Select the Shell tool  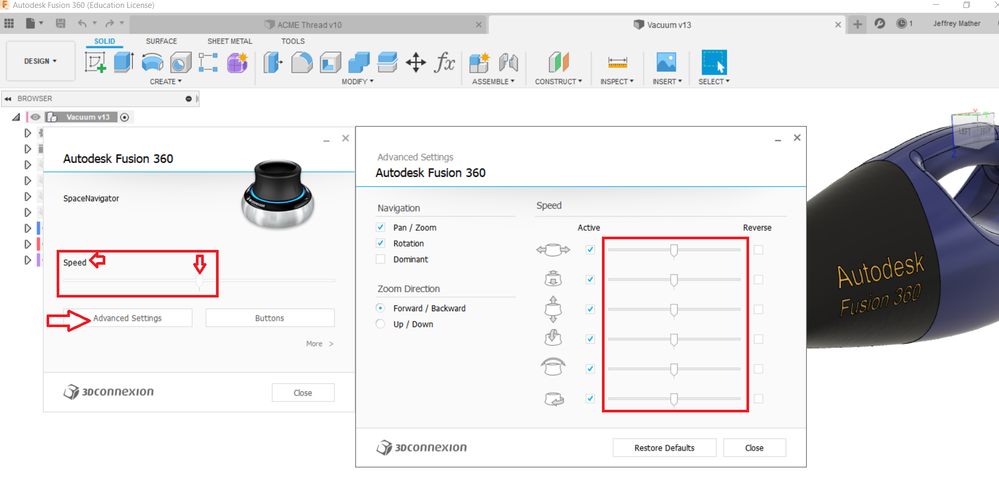click(330, 62)
